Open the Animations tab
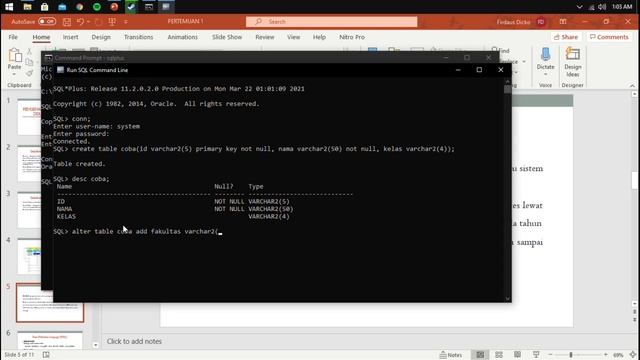Viewport: 640px width, 360px height. [x=182, y=37]
